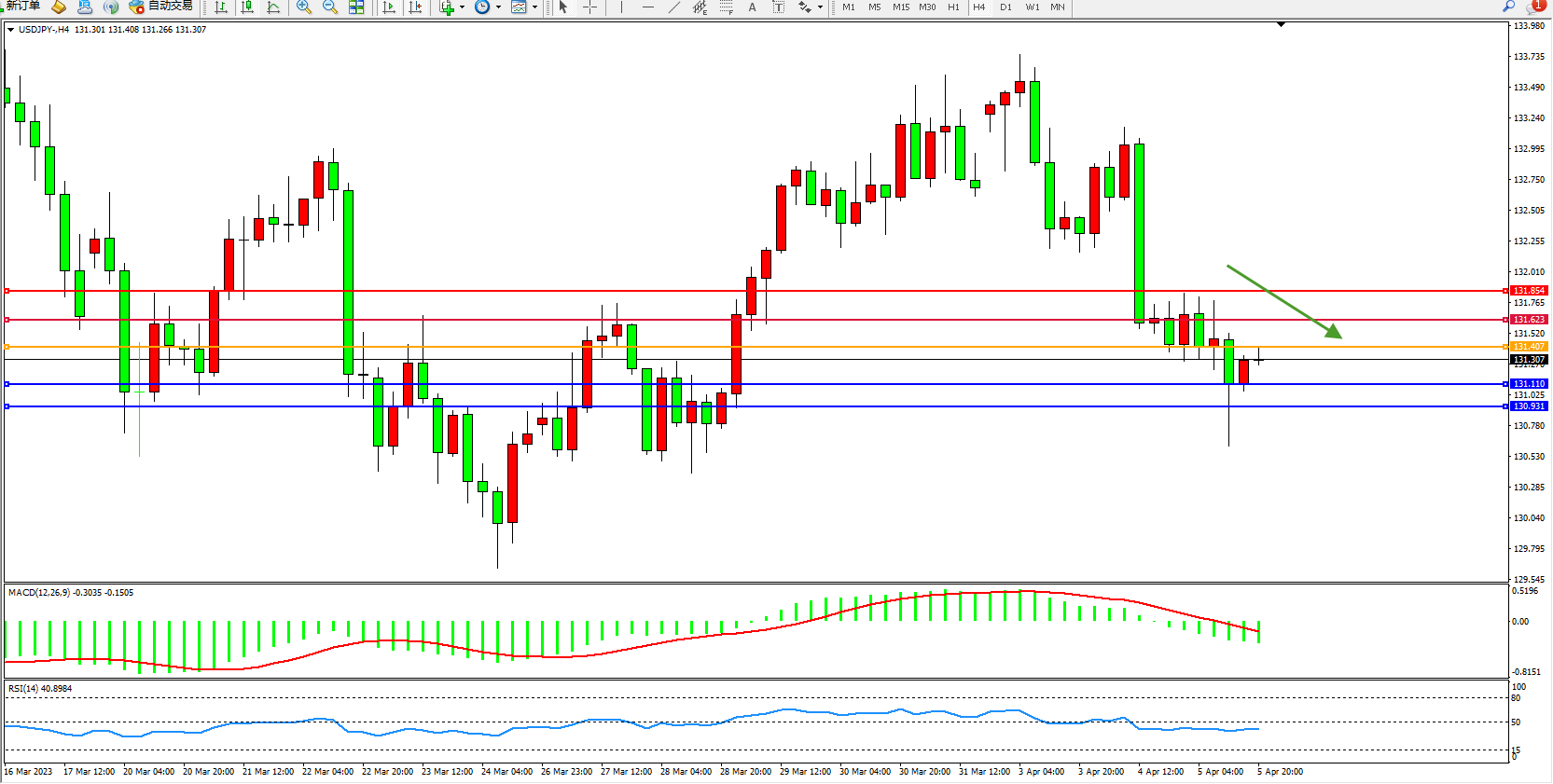Click the chart shift triangle marker
The image size is (1553, 784).
tap(1281, 24)
